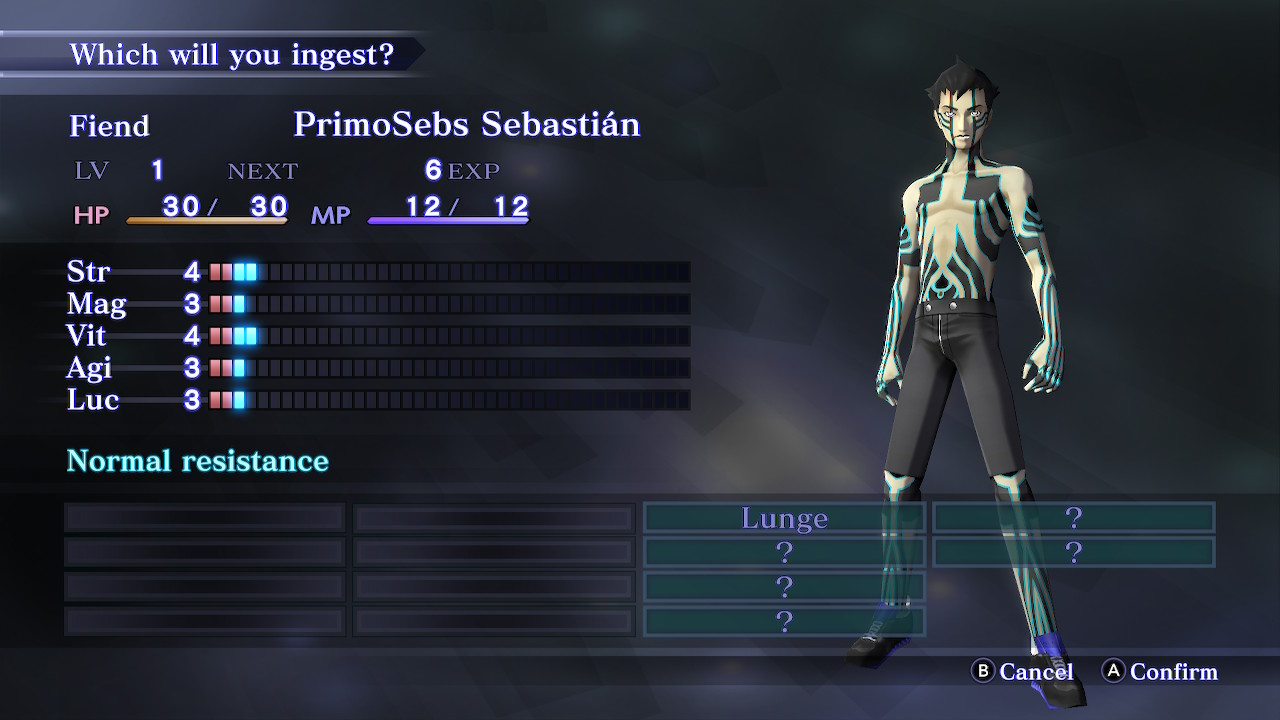Click the Fiend race label
Image resolution: width=1280 pixels, height=720 pixels.
(x=109, y=126)
